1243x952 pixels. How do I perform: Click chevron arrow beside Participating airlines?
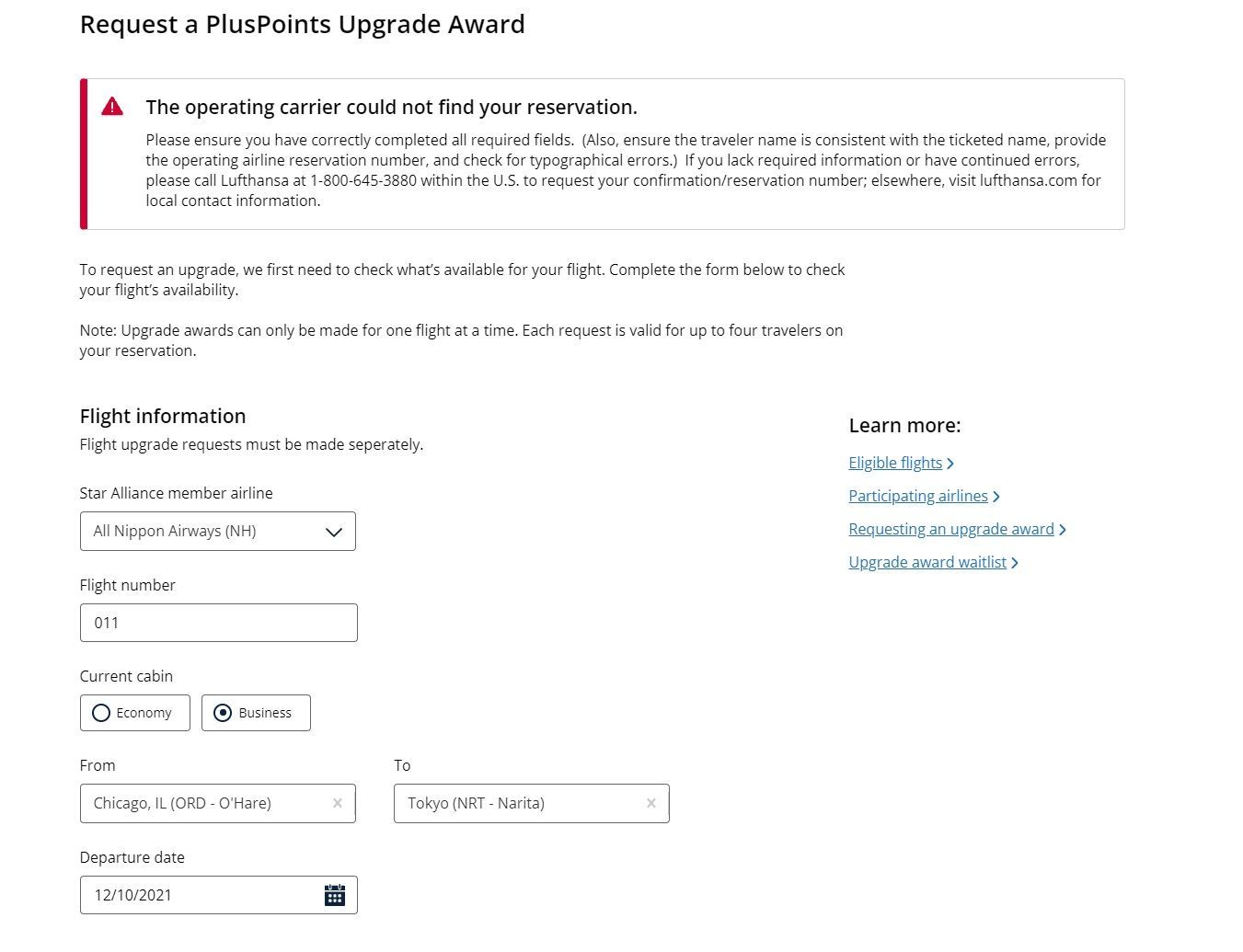tap(996, 497)
